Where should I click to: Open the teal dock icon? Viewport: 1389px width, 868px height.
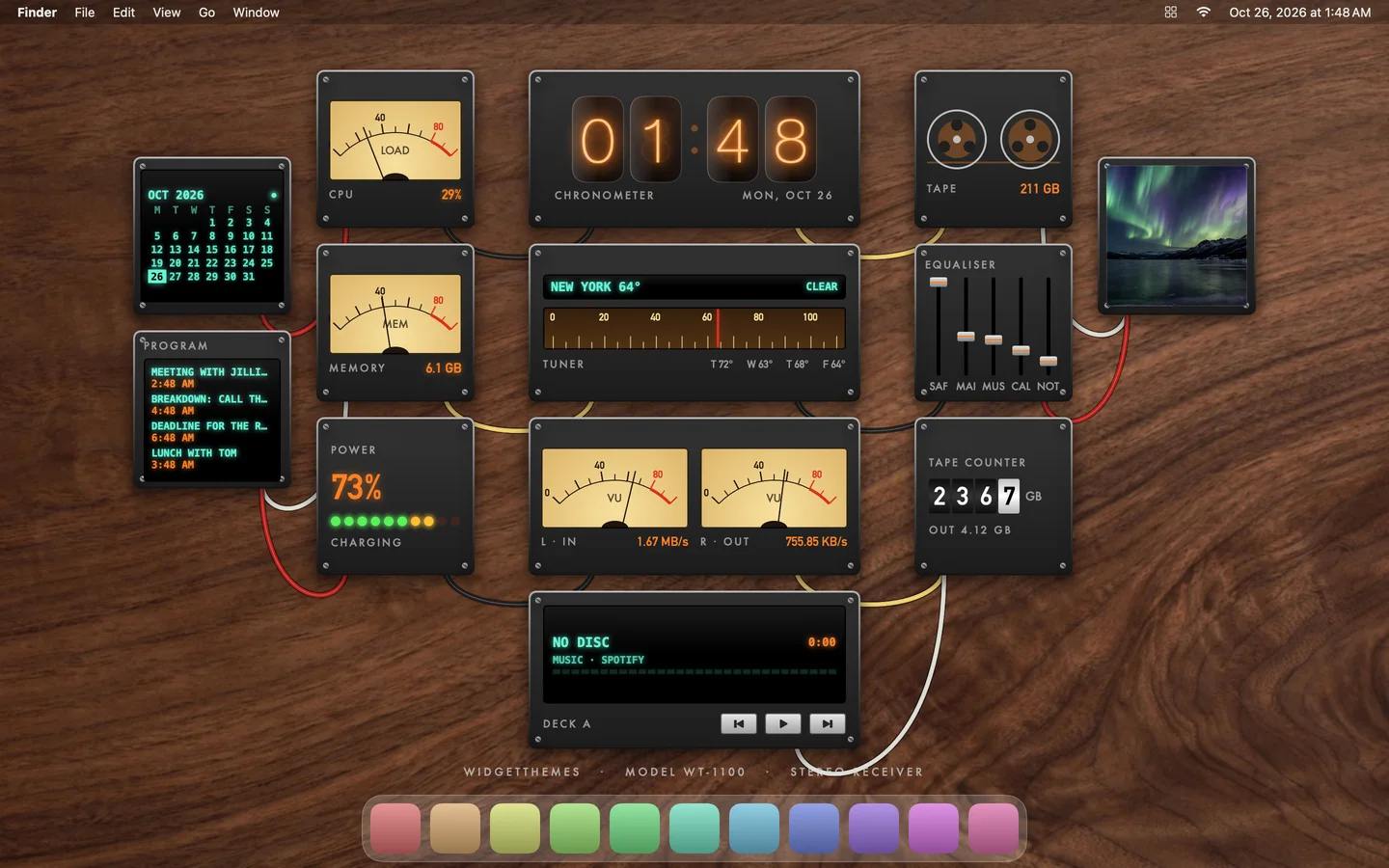coord(694,828)
